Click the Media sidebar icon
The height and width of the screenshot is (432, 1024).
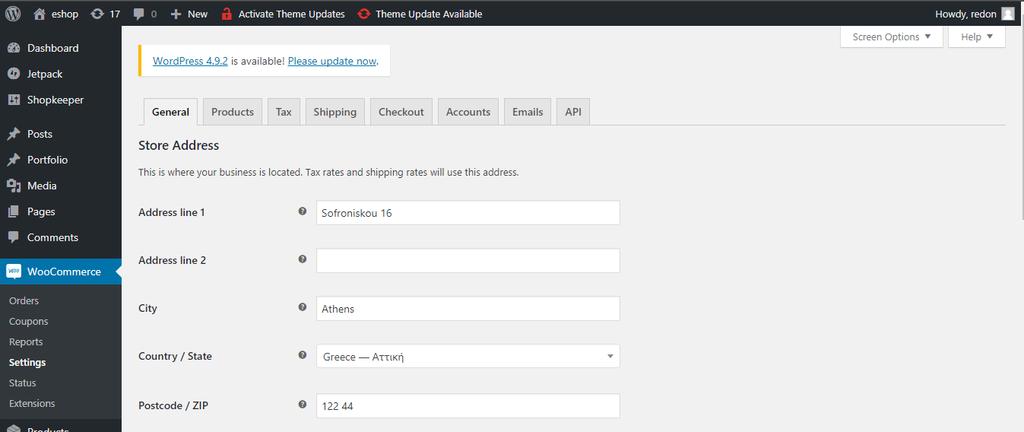click(14, 186)
